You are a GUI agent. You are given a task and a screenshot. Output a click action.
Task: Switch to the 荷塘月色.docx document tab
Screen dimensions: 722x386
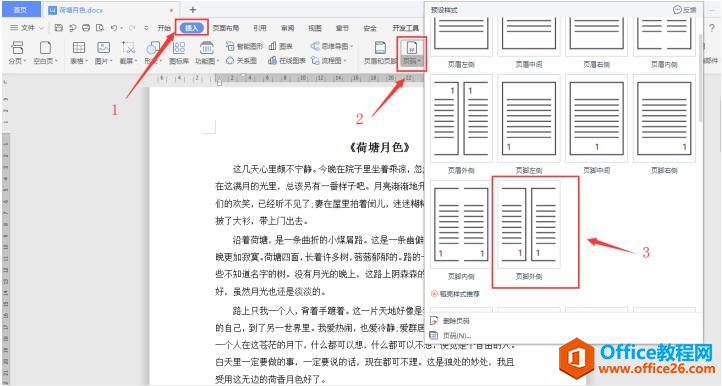[x=81, y=10]
